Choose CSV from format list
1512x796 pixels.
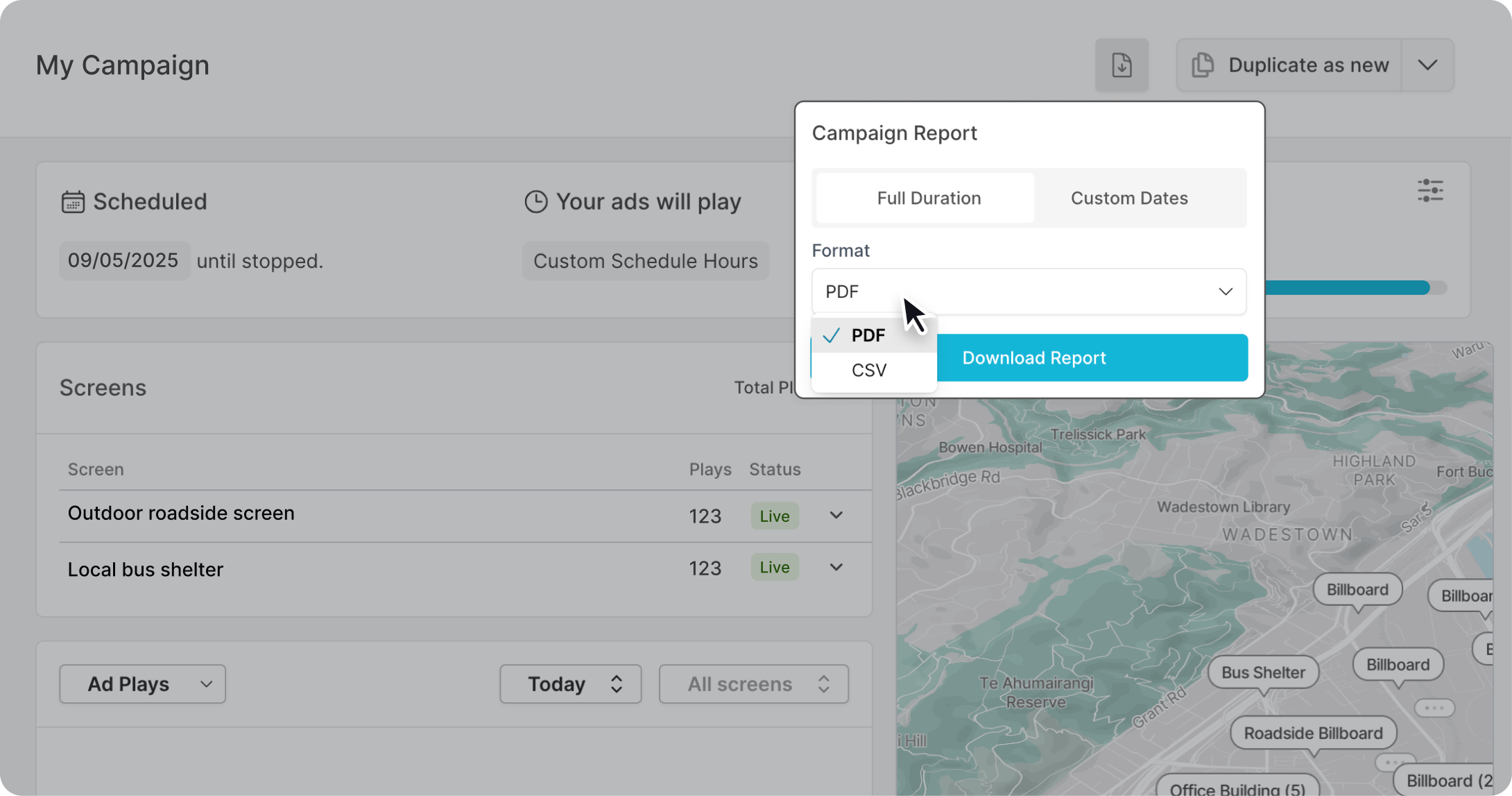click(x=869, y=370)
